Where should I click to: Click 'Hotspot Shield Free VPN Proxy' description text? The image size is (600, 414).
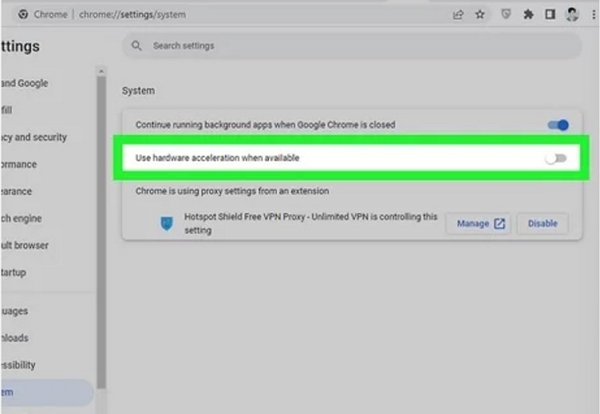310,223
